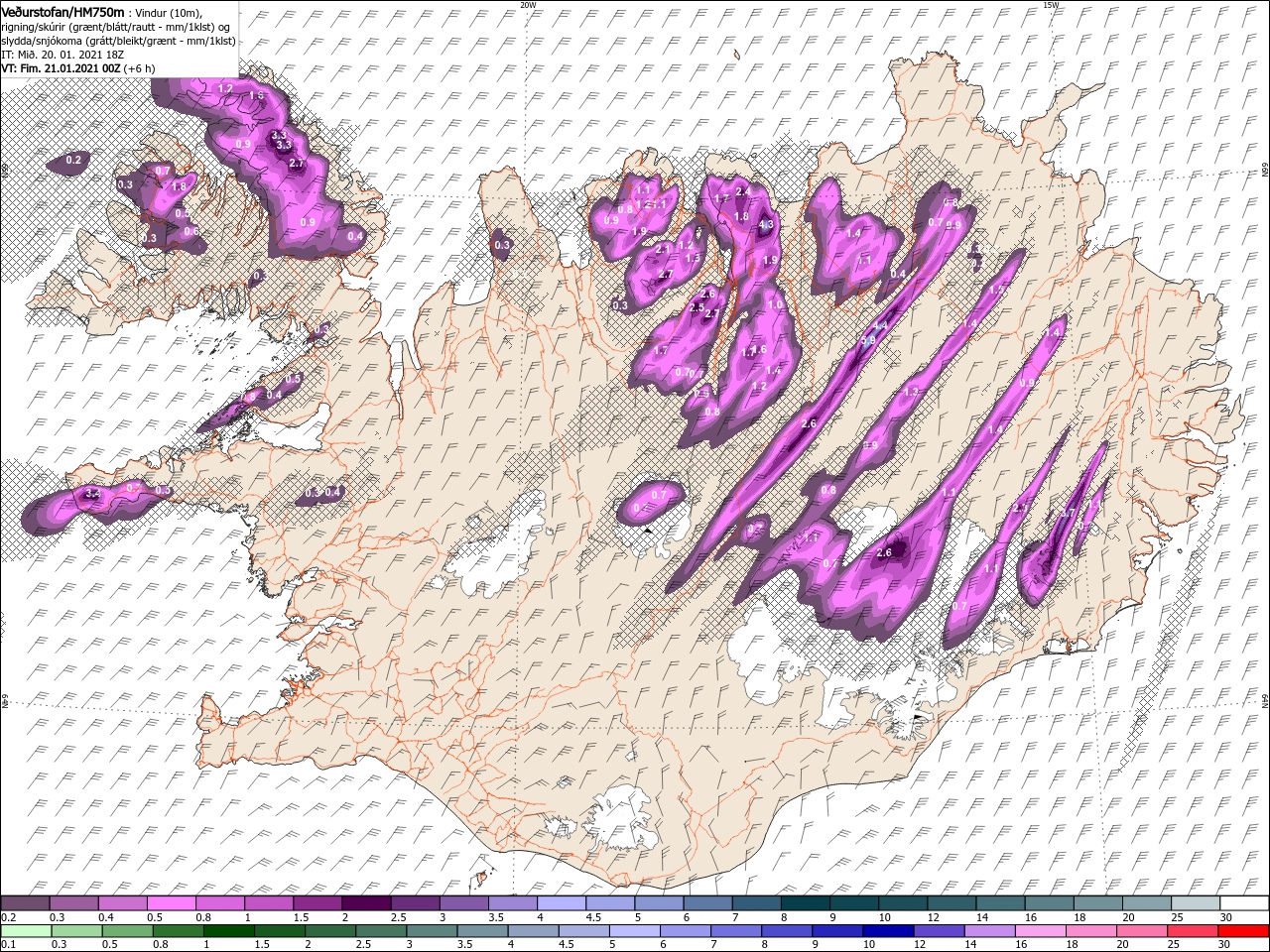Viewport: 1270px width, 952px height.
Task: Click the lower legend swatch between 14 and 16
Action: click(990, 930)
